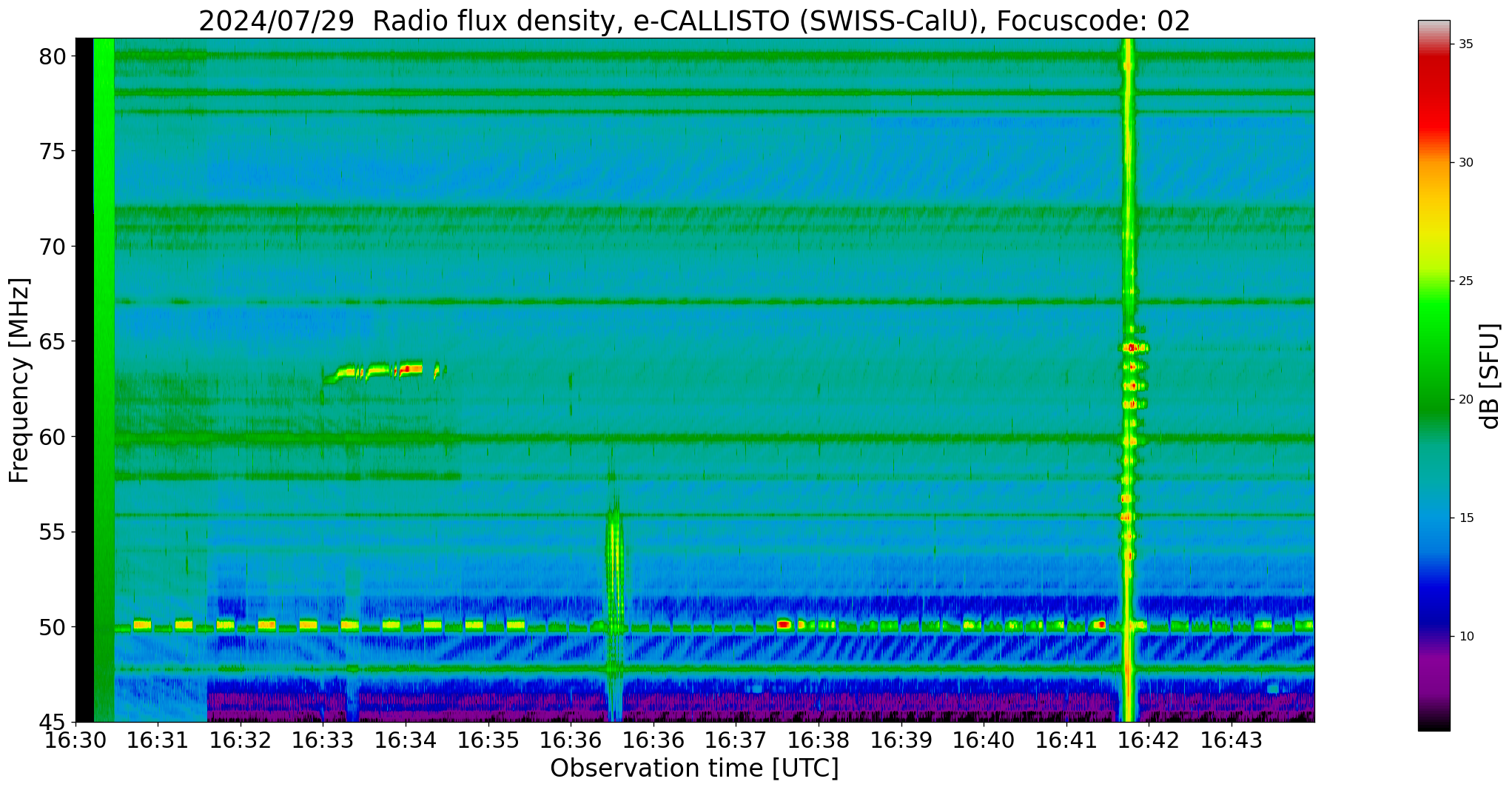Click the 65 tick on the frequency axis
Screen dimensions: 1512x790
(x=53, y=342)
